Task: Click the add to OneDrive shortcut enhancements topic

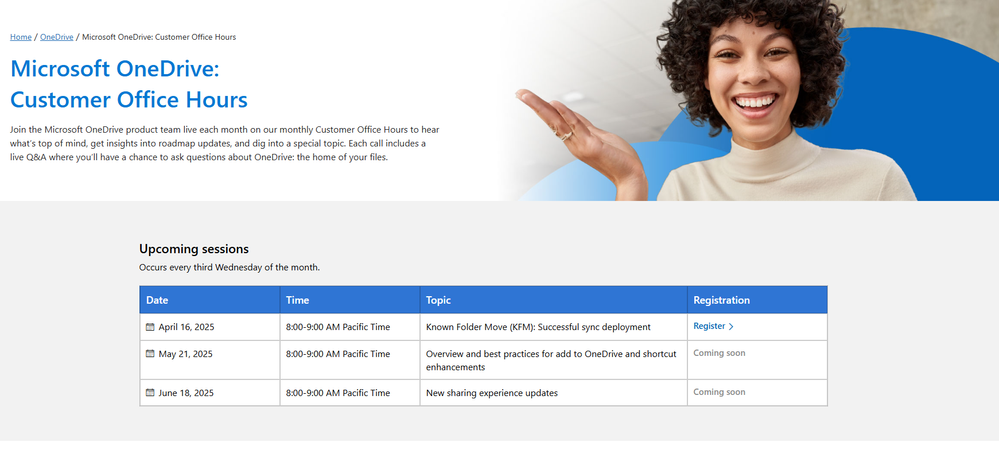Action: point(551,360)
